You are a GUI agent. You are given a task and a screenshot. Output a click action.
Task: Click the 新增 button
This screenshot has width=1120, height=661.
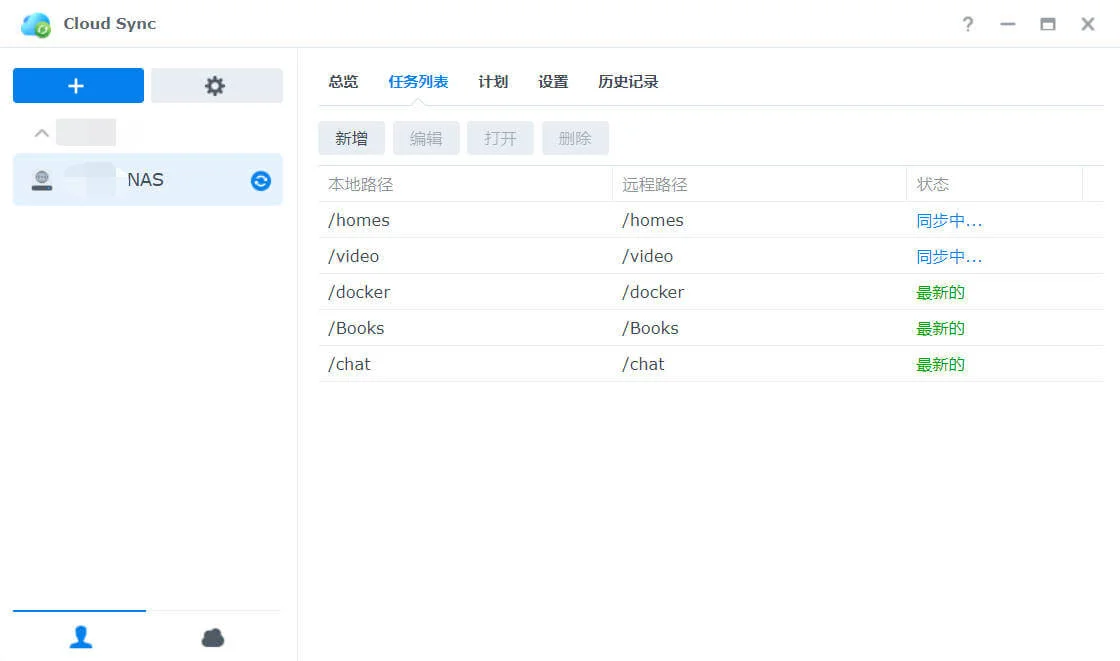tap(351, 138)
